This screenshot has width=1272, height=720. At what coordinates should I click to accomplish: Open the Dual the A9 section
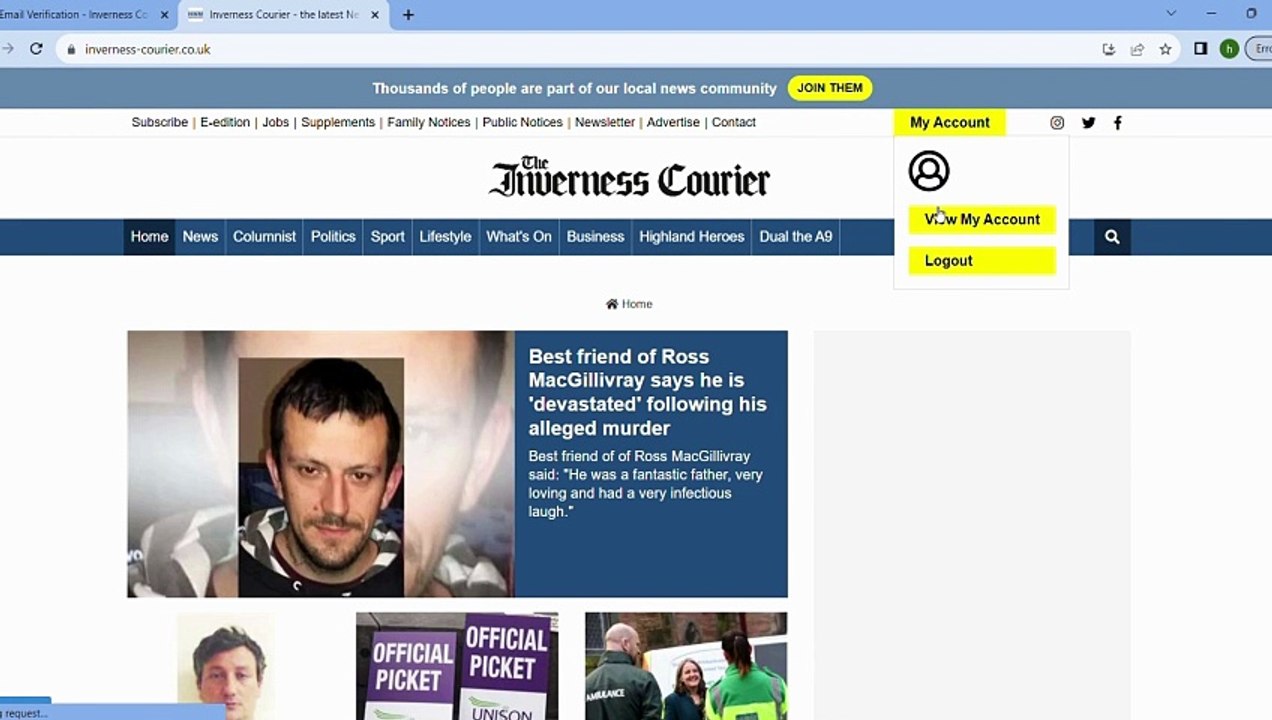[796, 237]
